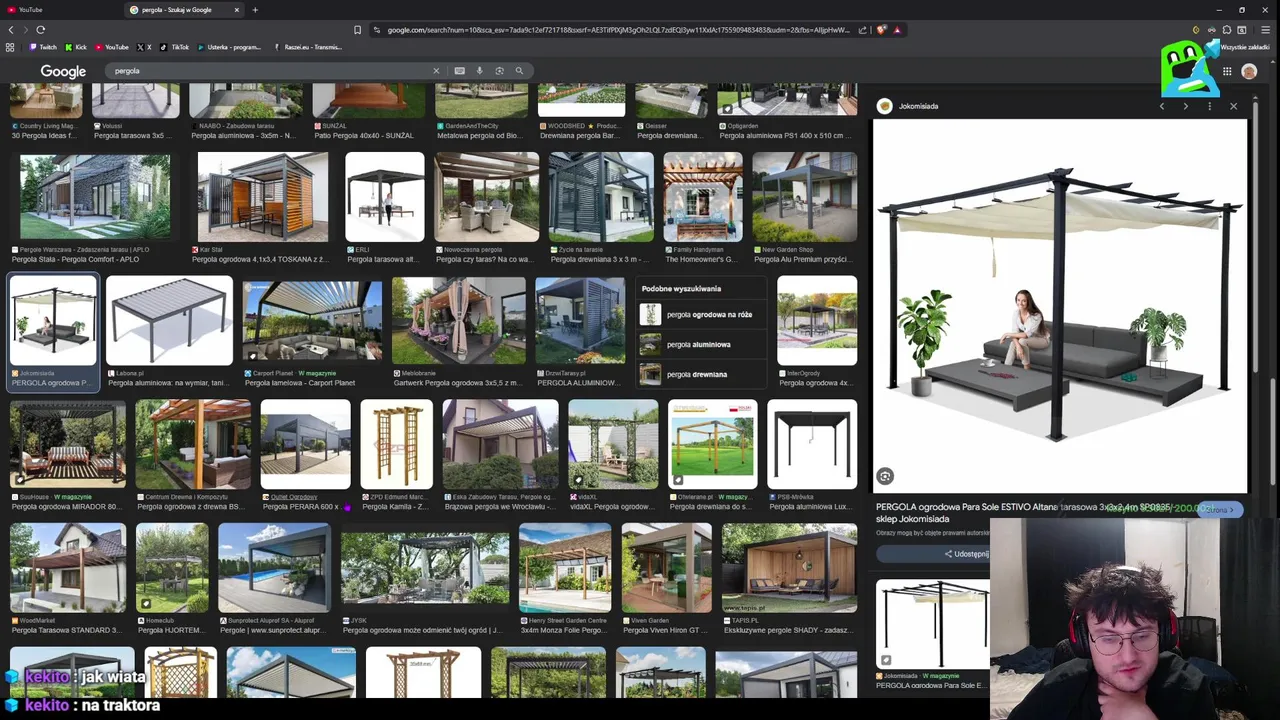
Task: Show next image in preview panel
Action: pos(1186,106)
